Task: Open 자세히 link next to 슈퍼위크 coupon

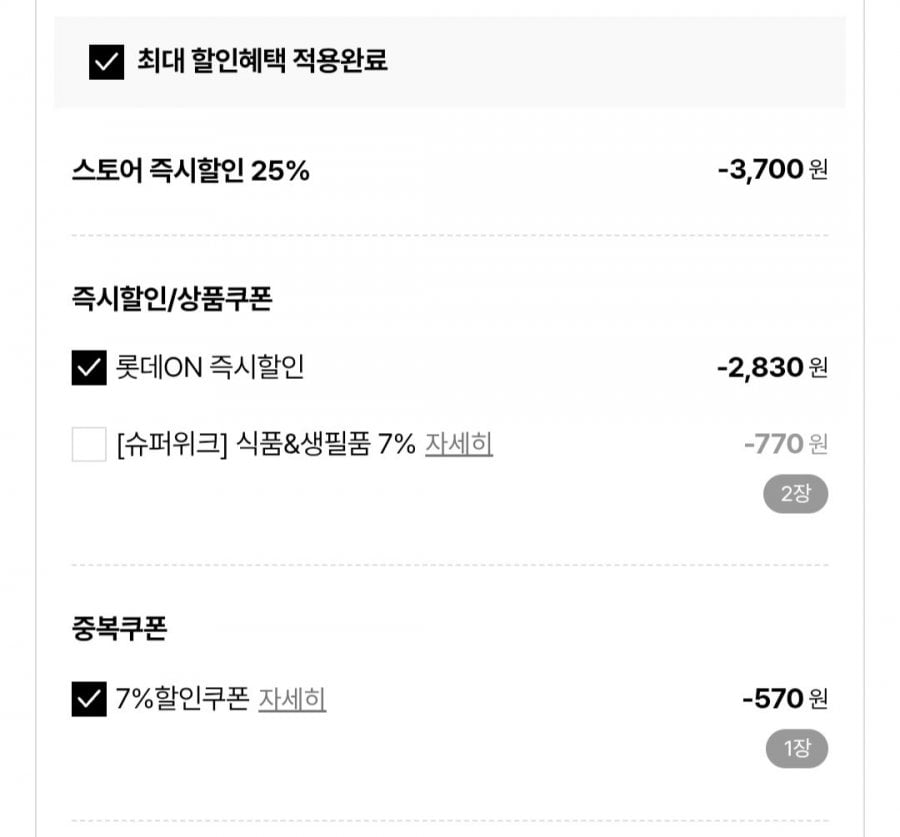Action: point(459,444)
